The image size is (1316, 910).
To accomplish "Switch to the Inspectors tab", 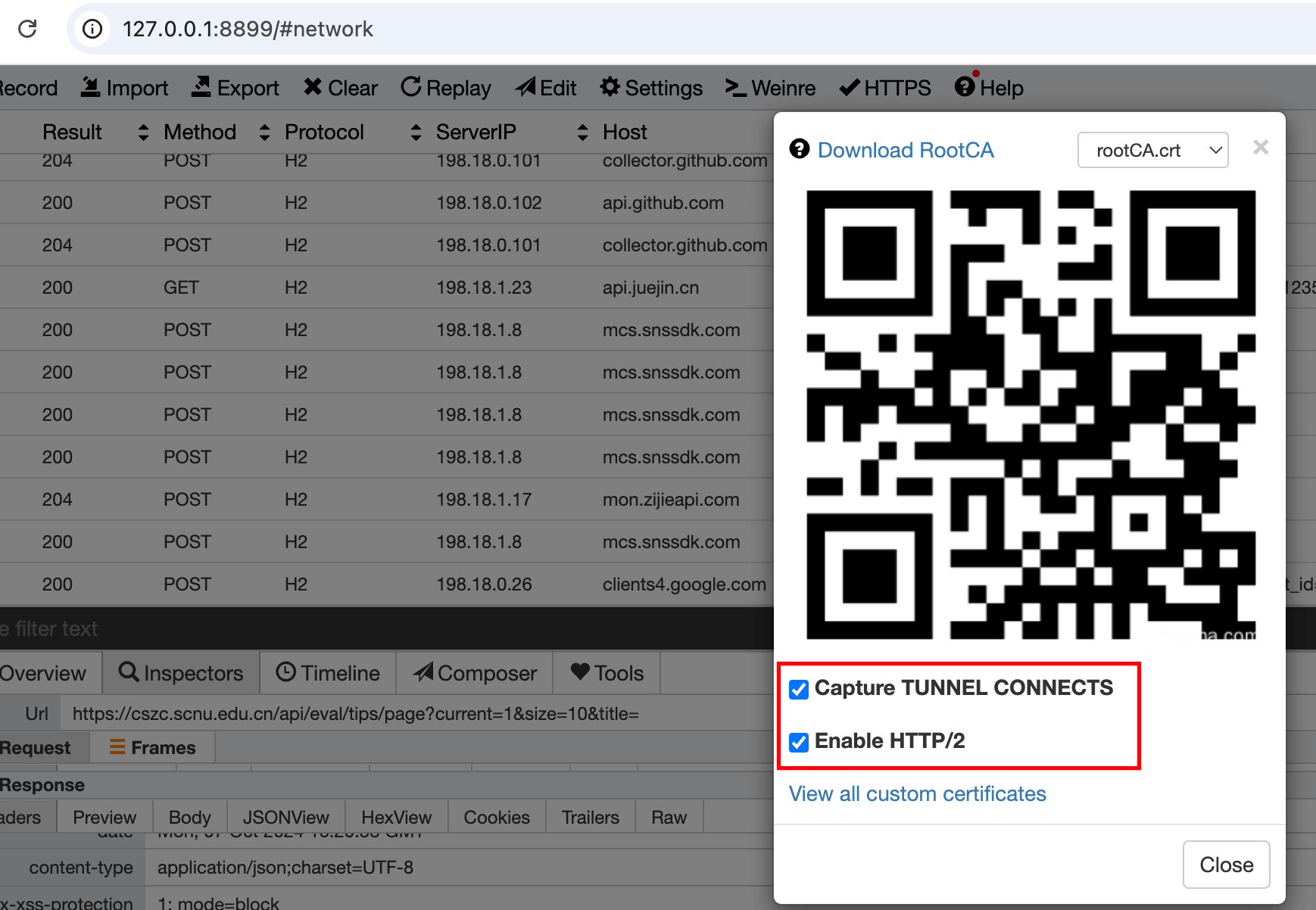I will coord(182,673).
